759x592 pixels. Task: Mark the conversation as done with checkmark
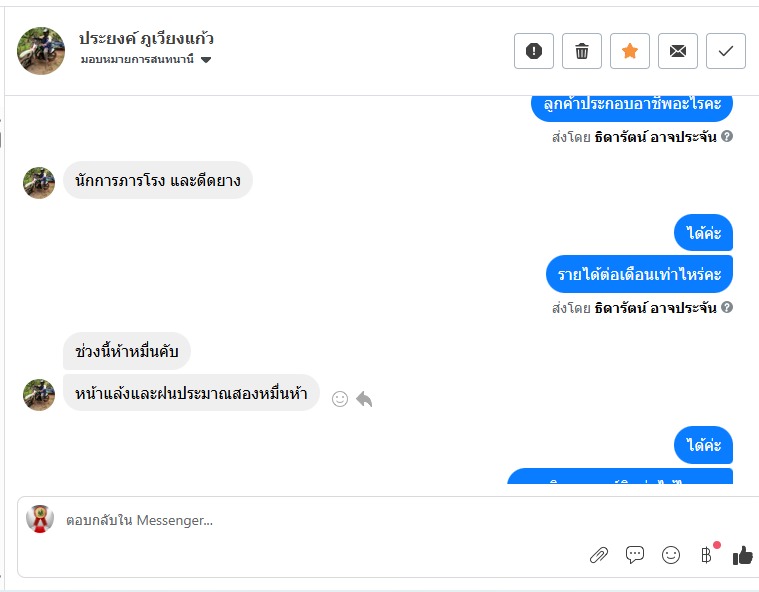pyautogui.click(x=726, y=51)
